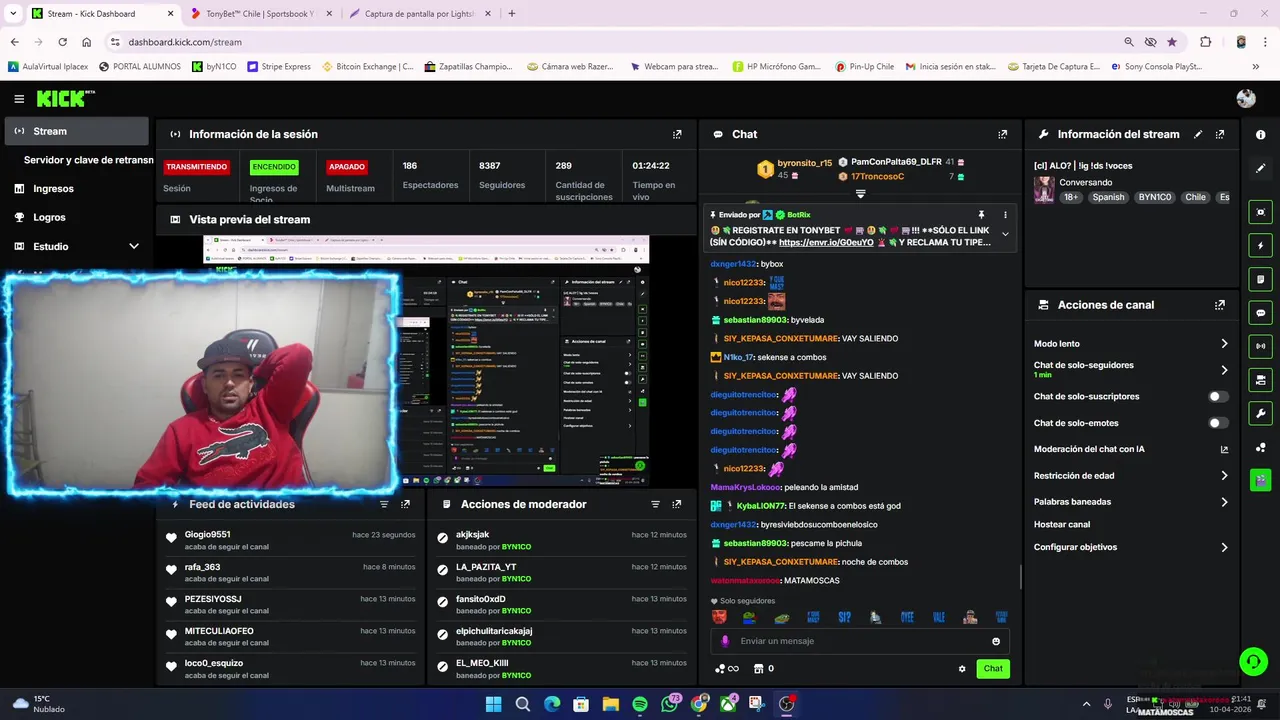This screenshot has width=1280, height=720.
Task: Toggle the lightning bolt widget icon
Action: 1260,246
